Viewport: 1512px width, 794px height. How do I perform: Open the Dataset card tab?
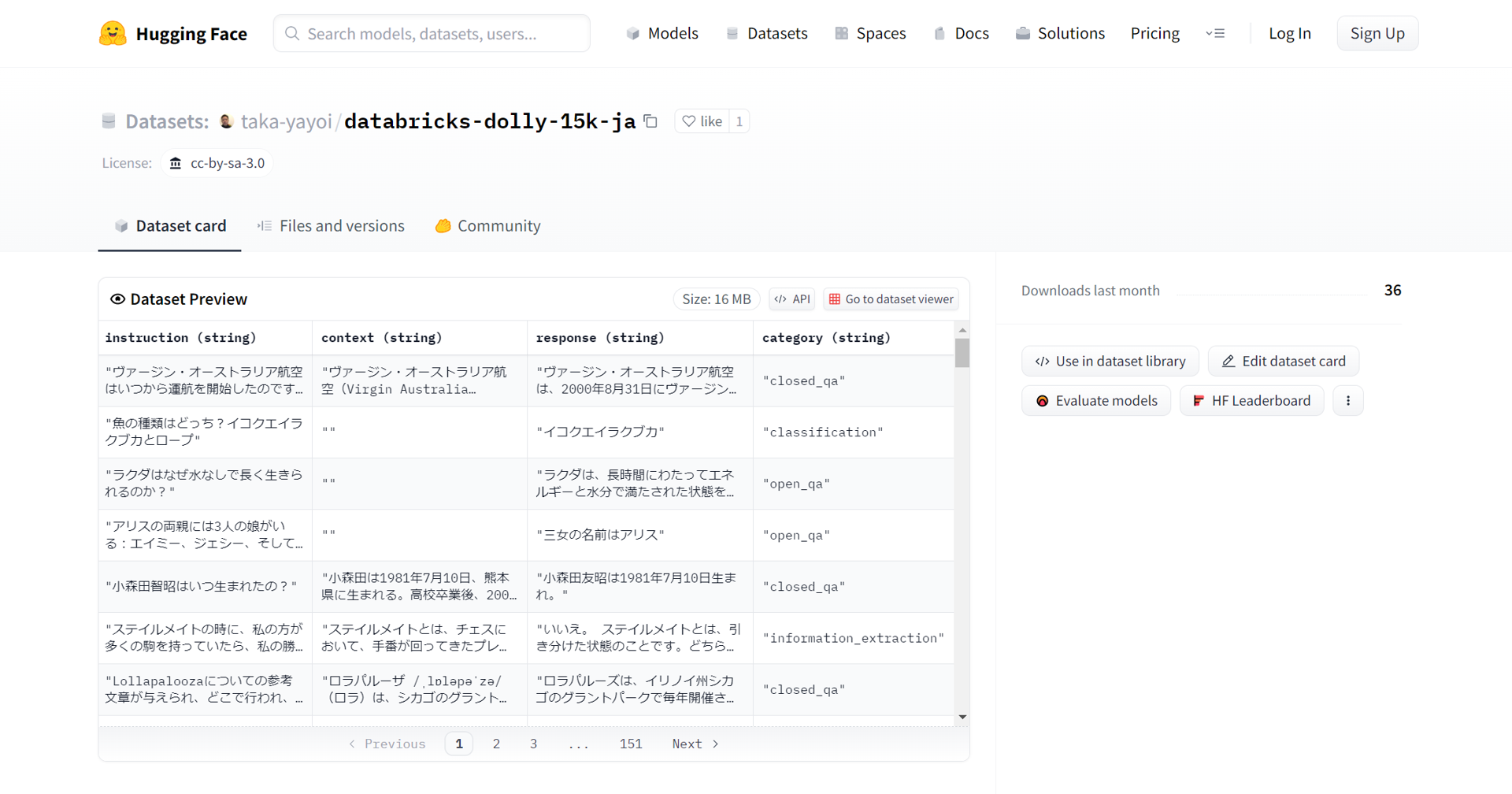pos(169,226)
